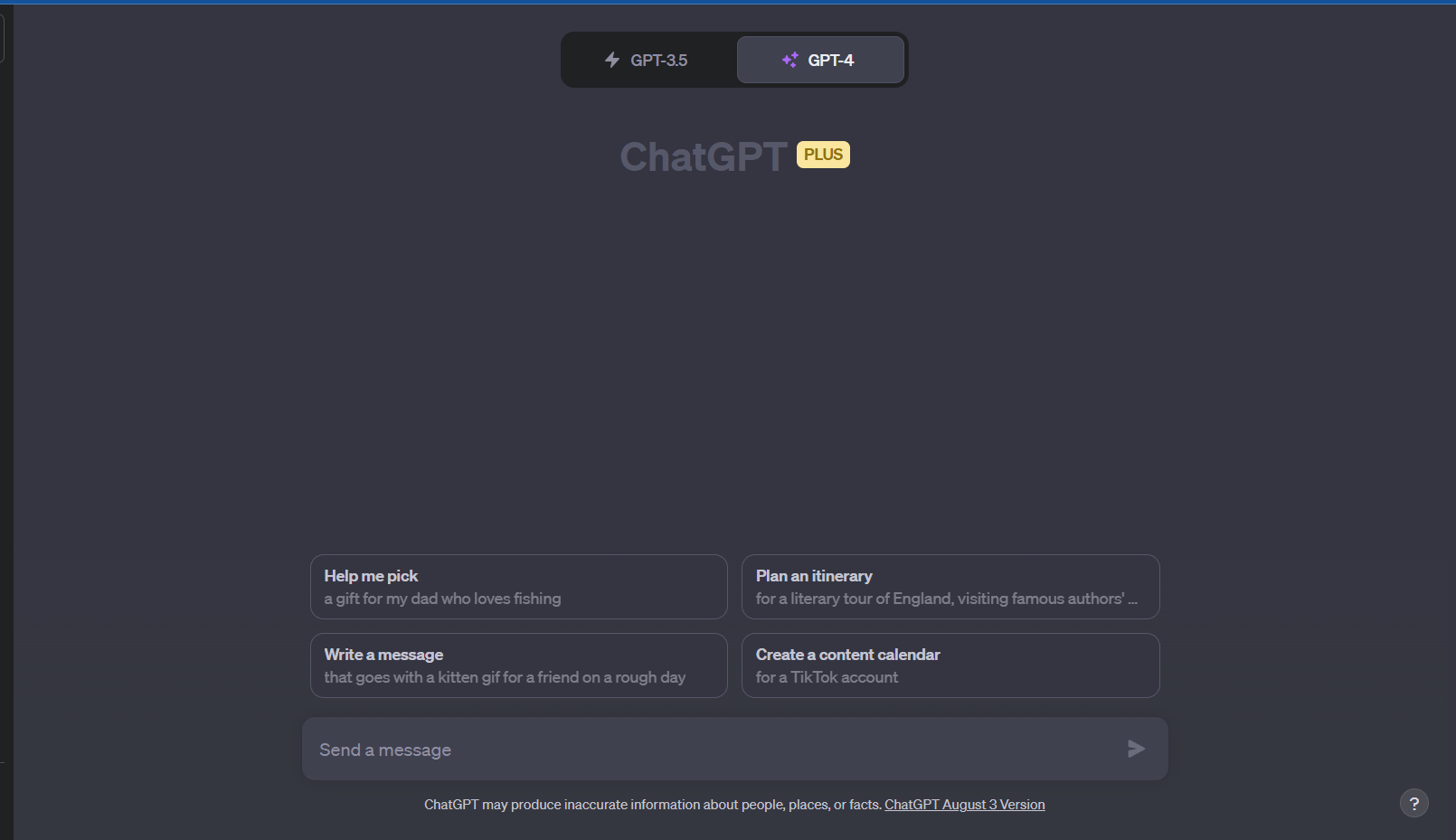Click the lightning bolt icon beside GPT-3.5
This screenshot has height=840, width=1456.
(x=612, y=60)
